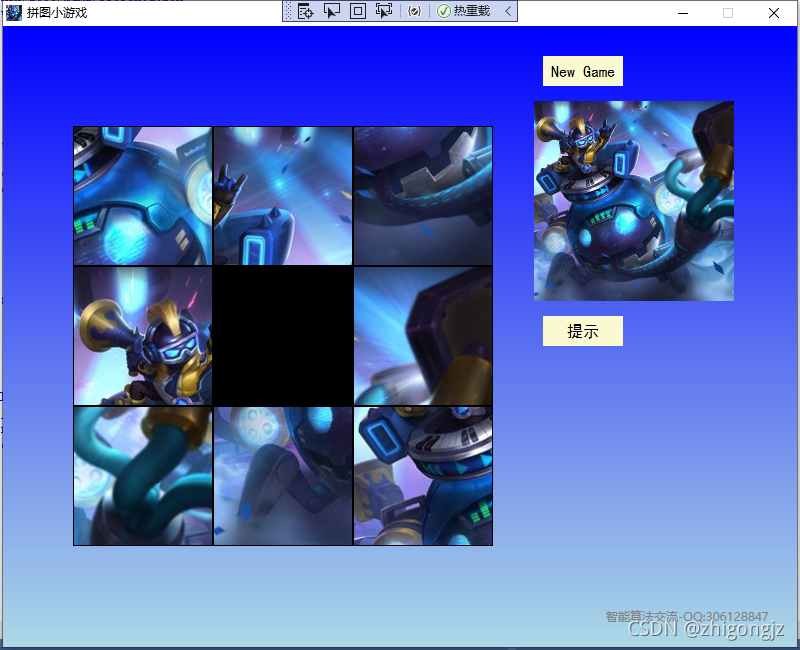Click the reference preview picture
800x650 pixels.
(634, 201)
